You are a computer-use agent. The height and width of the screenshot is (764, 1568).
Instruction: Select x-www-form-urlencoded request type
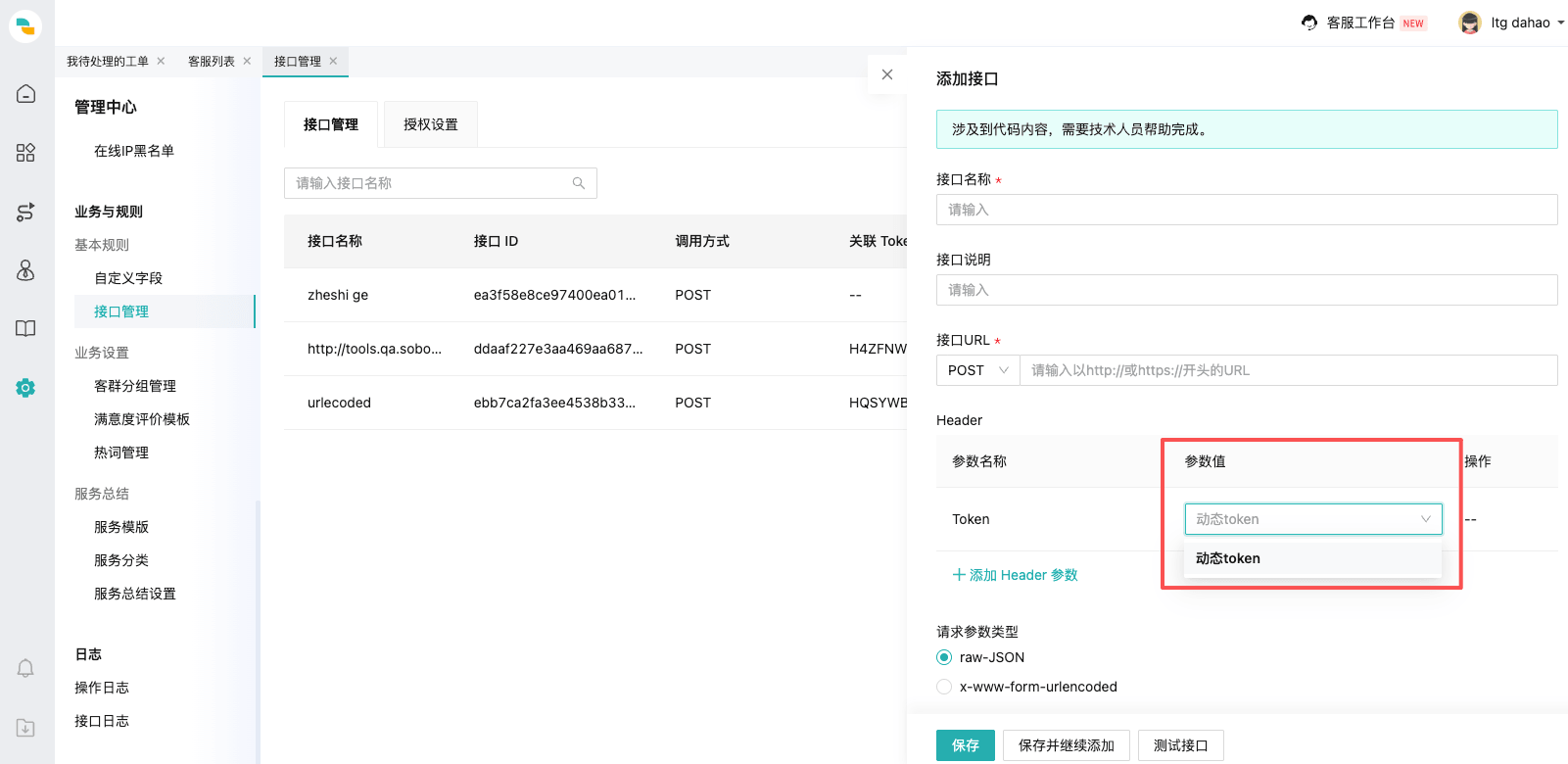point(944,687)
